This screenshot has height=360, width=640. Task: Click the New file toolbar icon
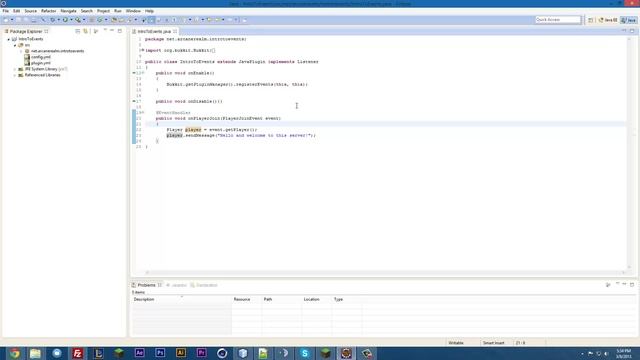coord(6,20)
